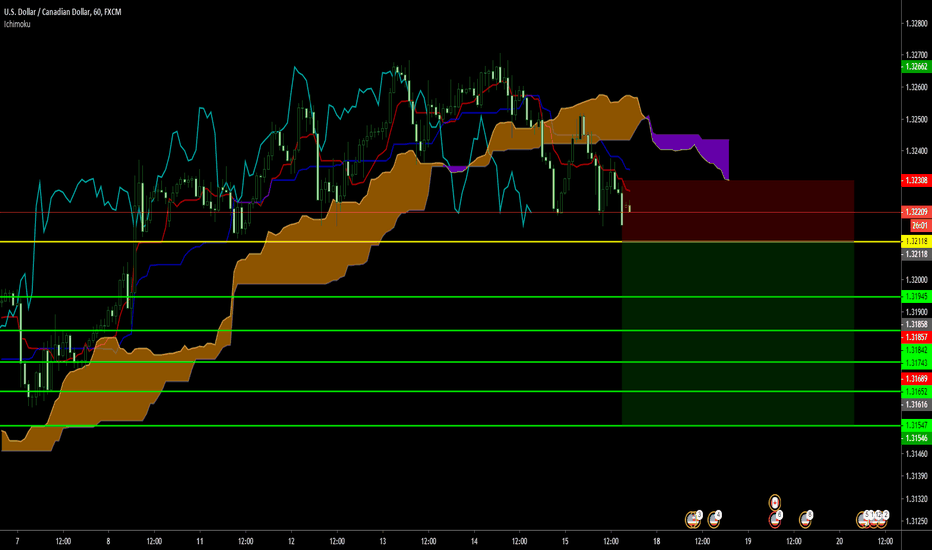Select the green horizontal line at 1.31945

point(300,297)
